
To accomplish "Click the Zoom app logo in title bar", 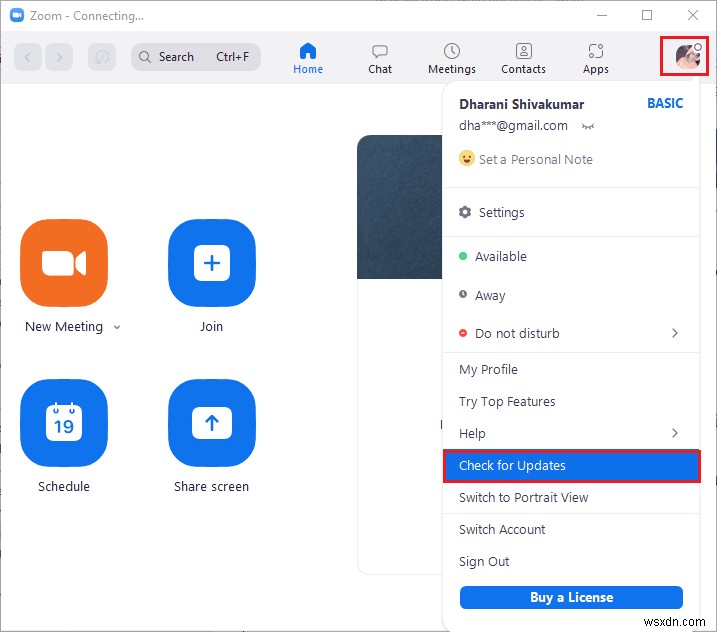I will (17, 16).
